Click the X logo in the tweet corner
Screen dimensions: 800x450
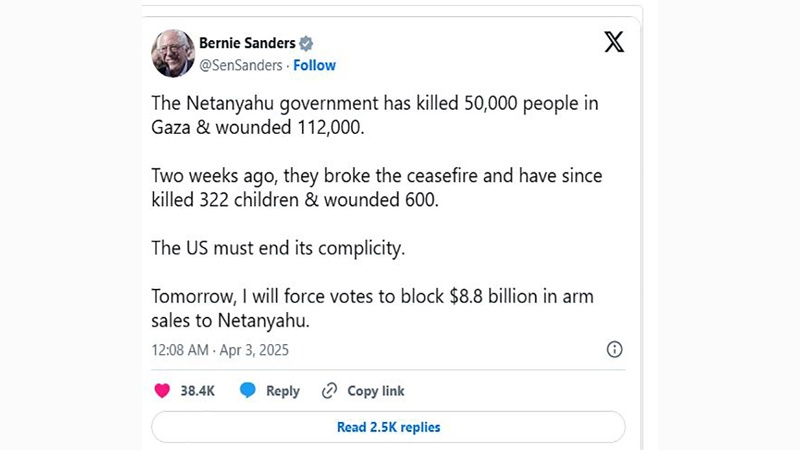[x=615, y=42]
